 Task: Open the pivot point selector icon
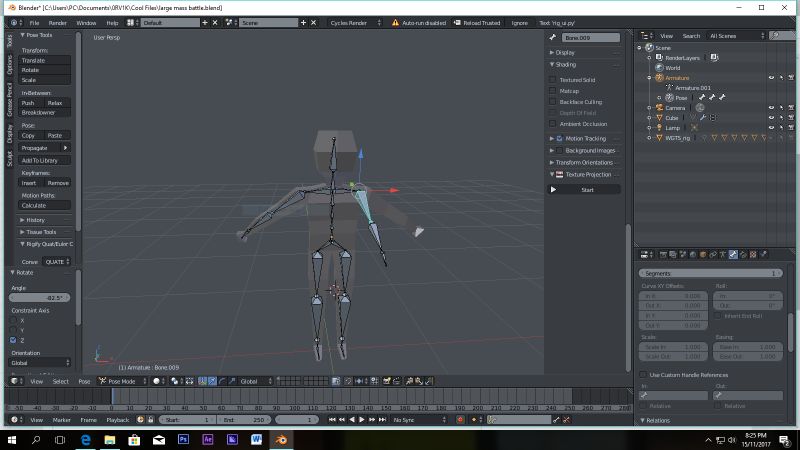coord(176,381)
